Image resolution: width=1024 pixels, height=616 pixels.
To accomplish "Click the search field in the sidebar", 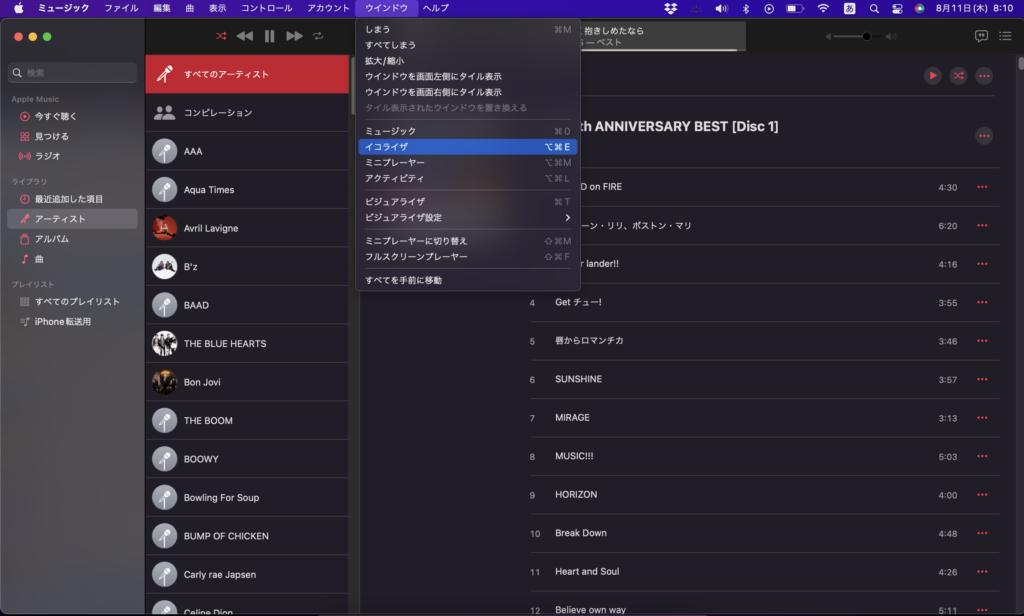I will [x=72, y=73].
